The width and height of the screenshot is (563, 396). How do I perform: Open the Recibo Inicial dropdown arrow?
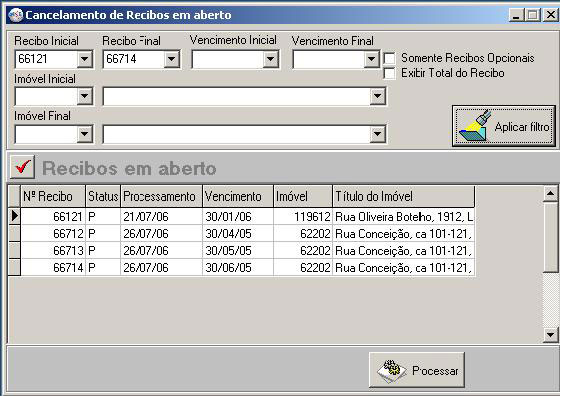(85, 59)
